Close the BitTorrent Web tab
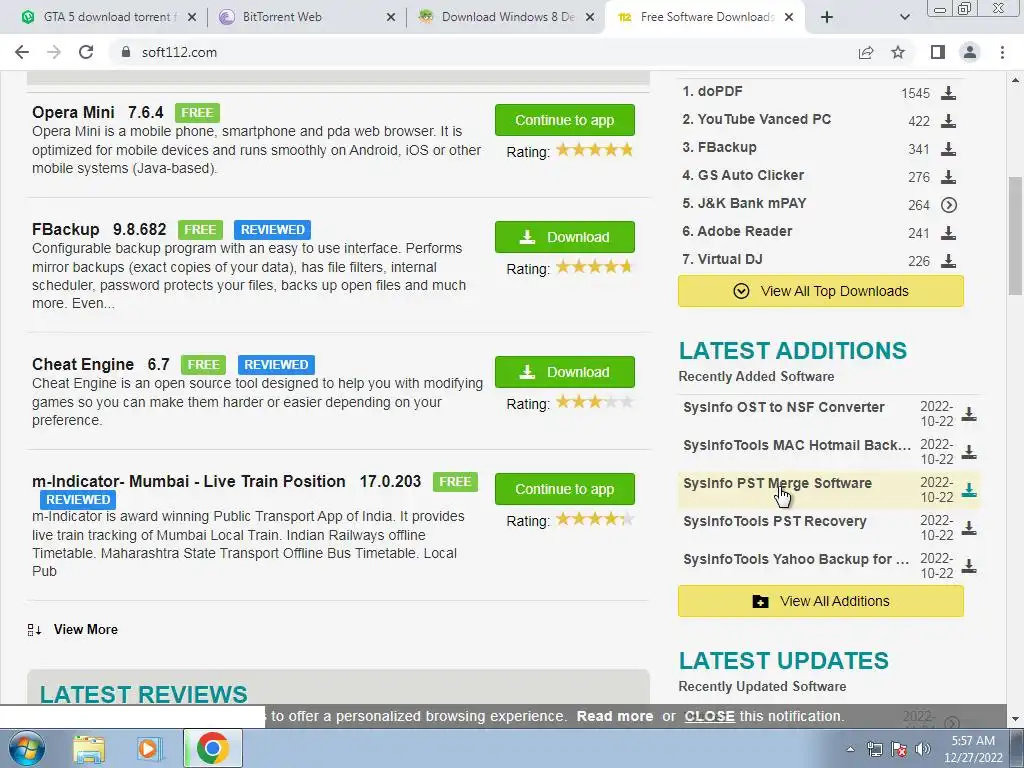Image resolution: width=1024 pixels, height=768 pixels. click(x=391, y=18)
